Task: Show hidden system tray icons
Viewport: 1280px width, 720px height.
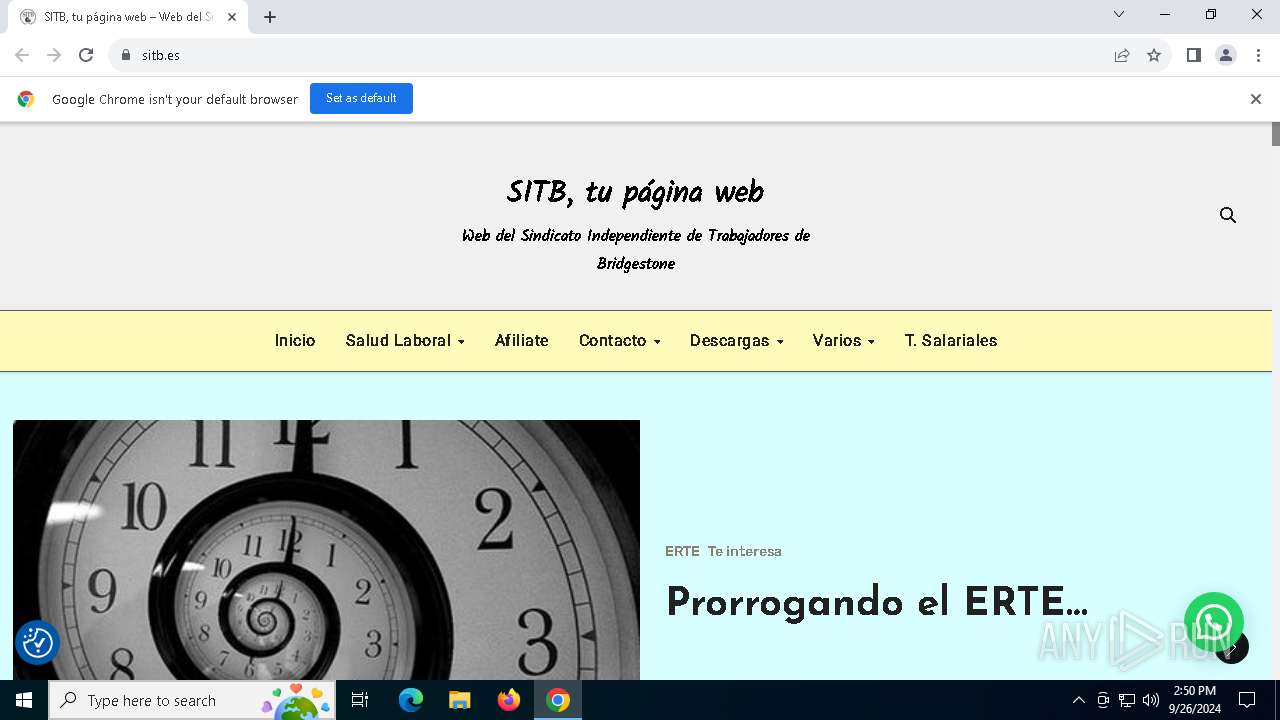Action: coord(1078,700)
